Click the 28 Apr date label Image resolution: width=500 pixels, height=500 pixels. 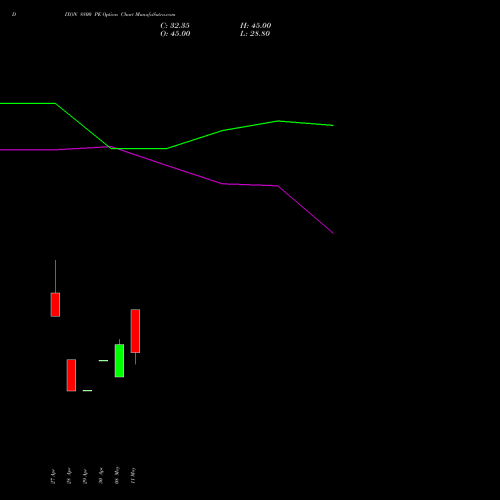point(69,476)
